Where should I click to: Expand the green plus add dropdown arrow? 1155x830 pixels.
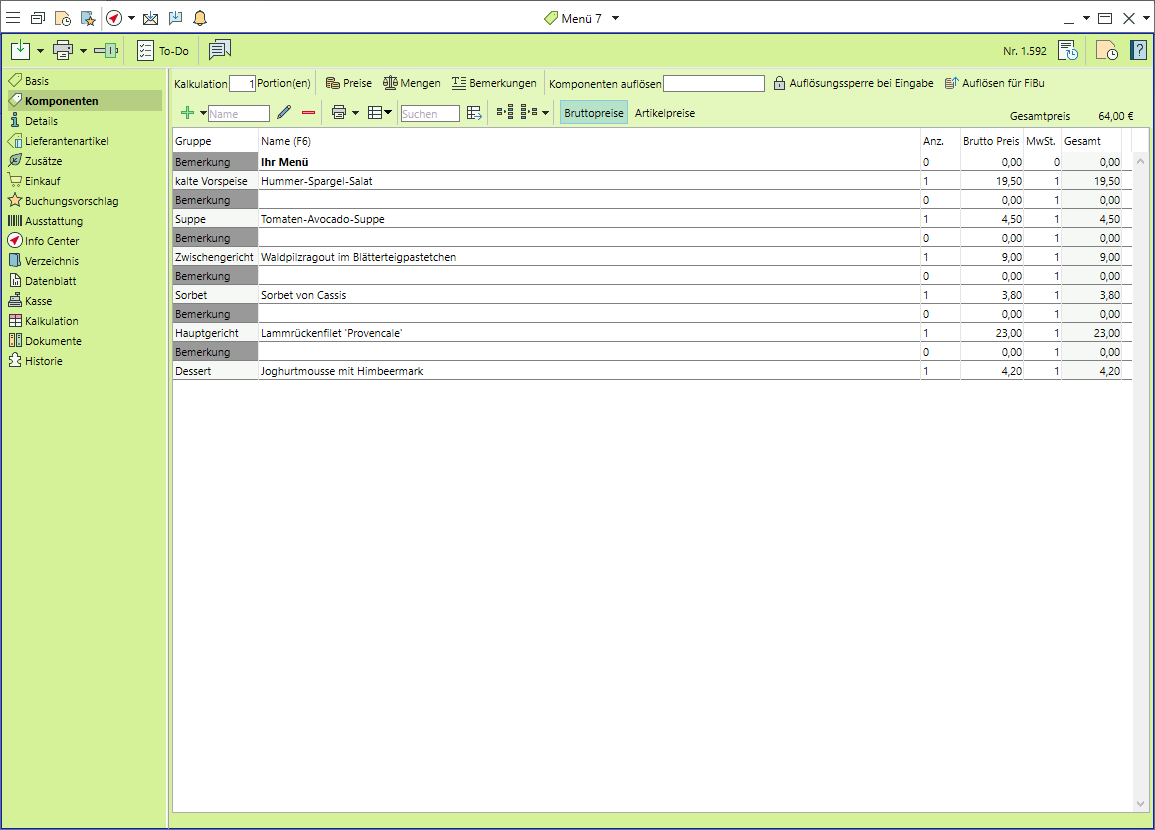click(x=203, y=113)
